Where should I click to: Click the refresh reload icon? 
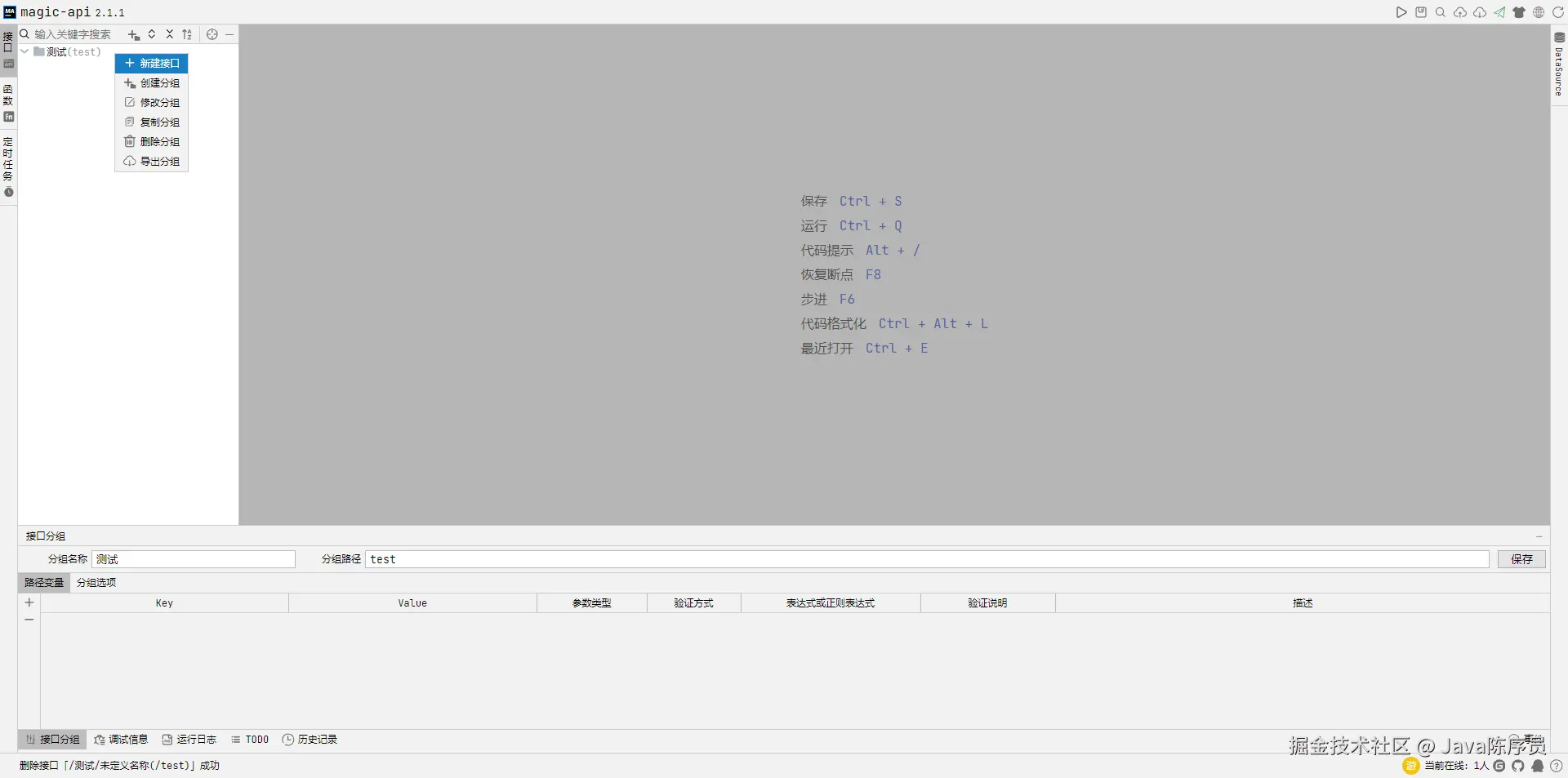[x=1558, y=12]
